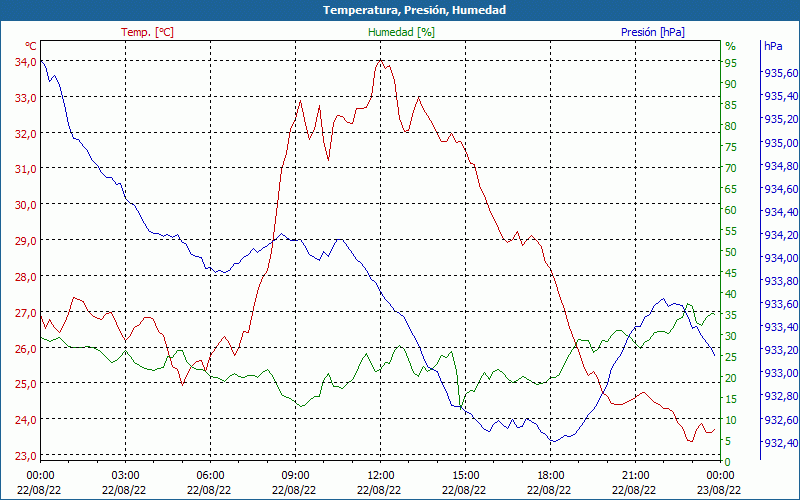The height and width of the screenshot is (500, 800).
Task: Click pressure axis value "932,80"
Action: (781, 396)
